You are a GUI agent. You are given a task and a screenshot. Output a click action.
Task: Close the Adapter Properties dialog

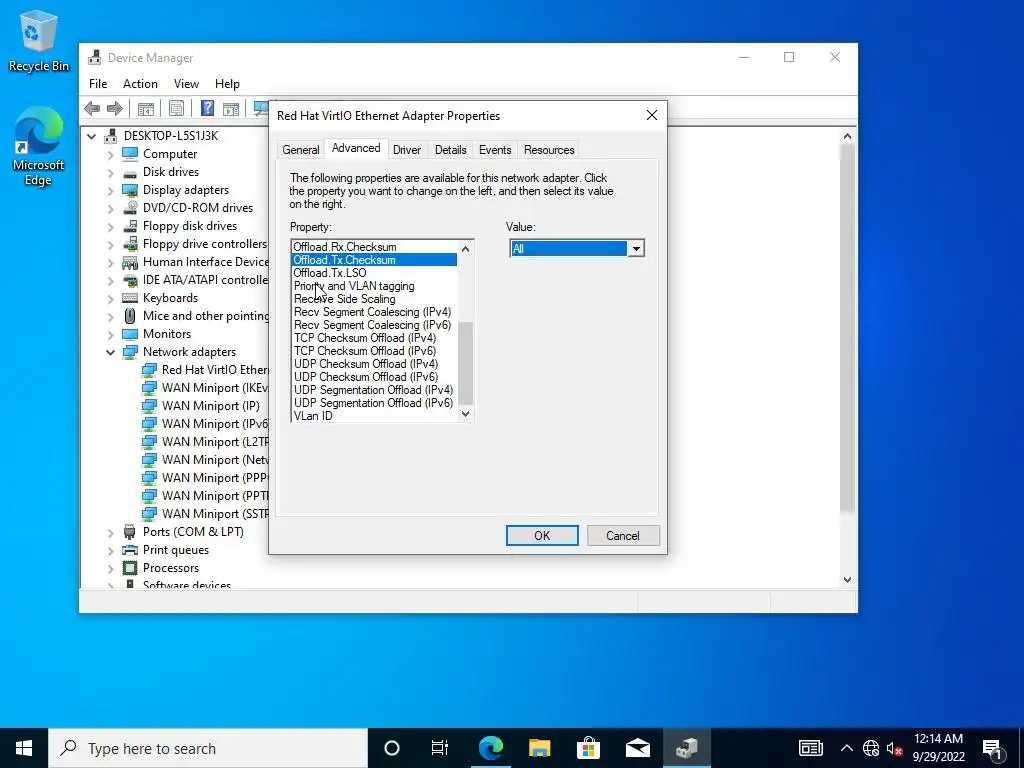click(652, 116)
